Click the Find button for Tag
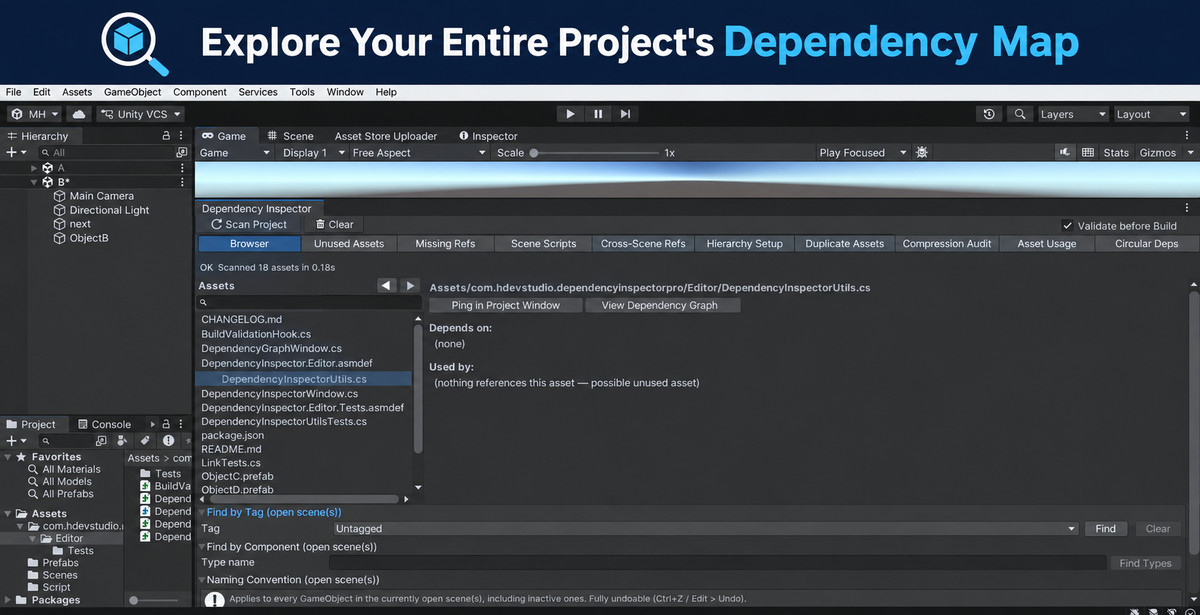Viewport: 1200px width, 615px height. coord(1106,528)
